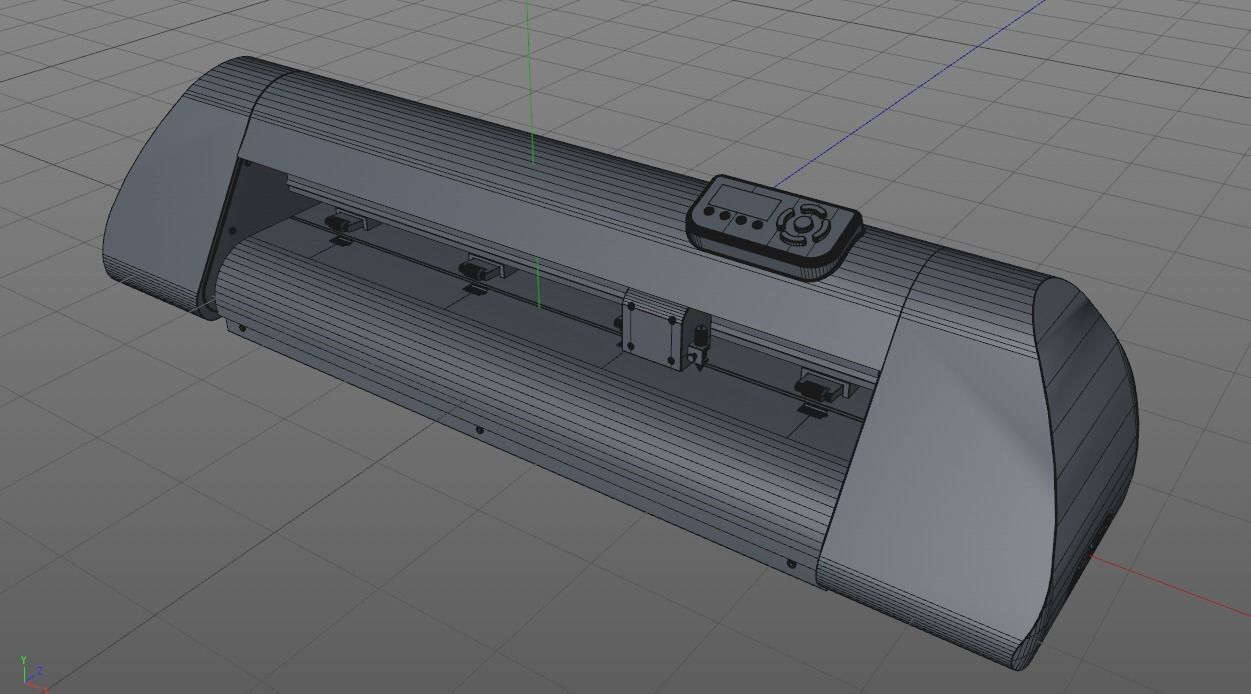Select the middle pinch roller left of the carriage
Viewport: 1251px width, 694px height.
482,272
